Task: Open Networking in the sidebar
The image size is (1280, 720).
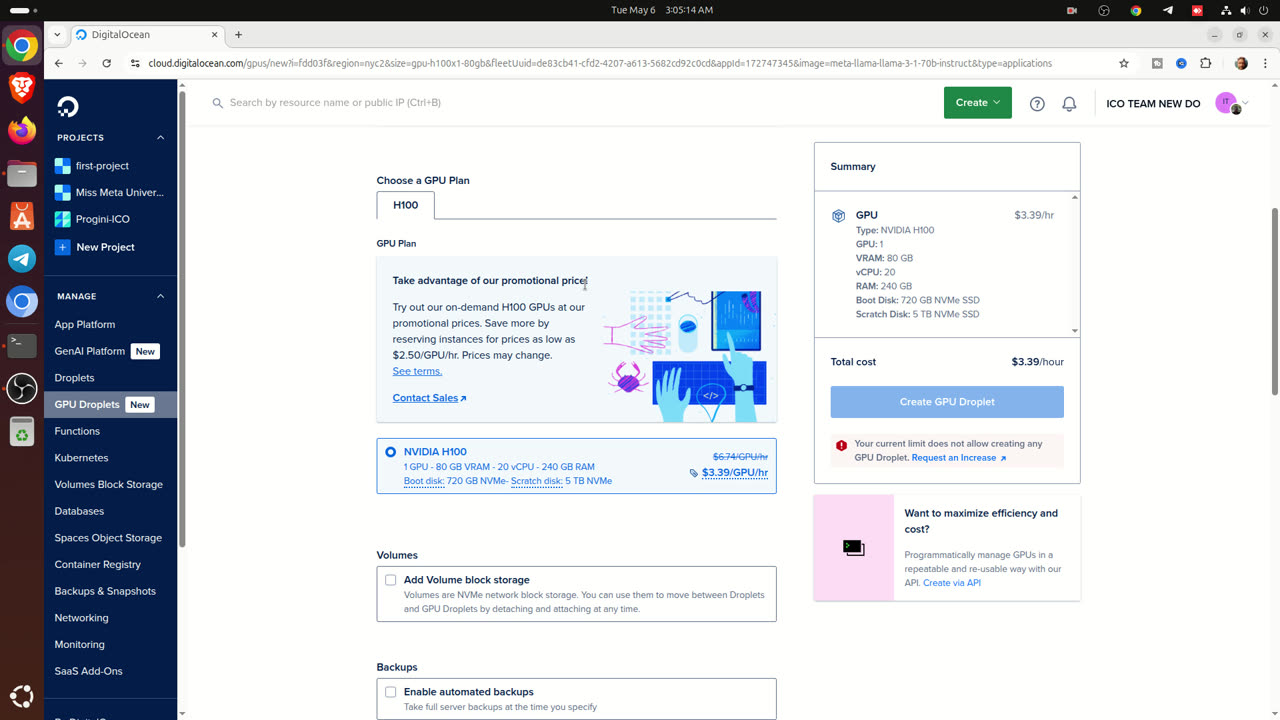Action: (81, 618)
